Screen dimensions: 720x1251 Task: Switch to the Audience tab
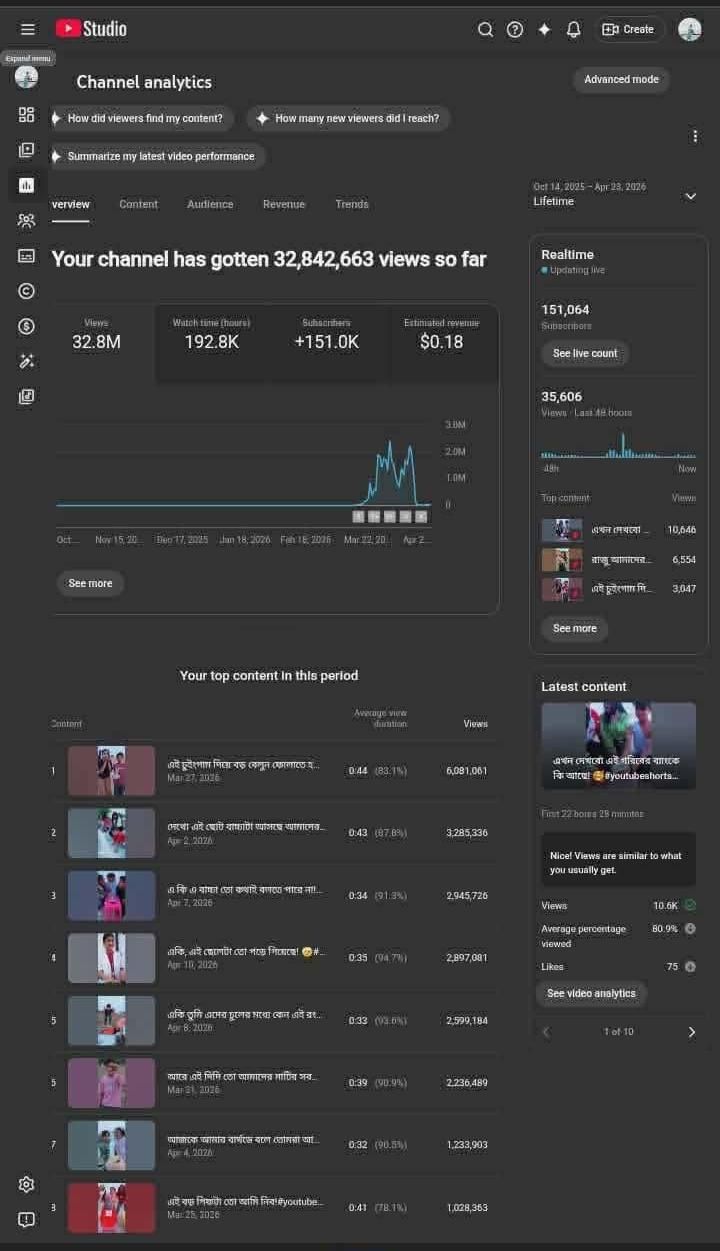point(210,204)
